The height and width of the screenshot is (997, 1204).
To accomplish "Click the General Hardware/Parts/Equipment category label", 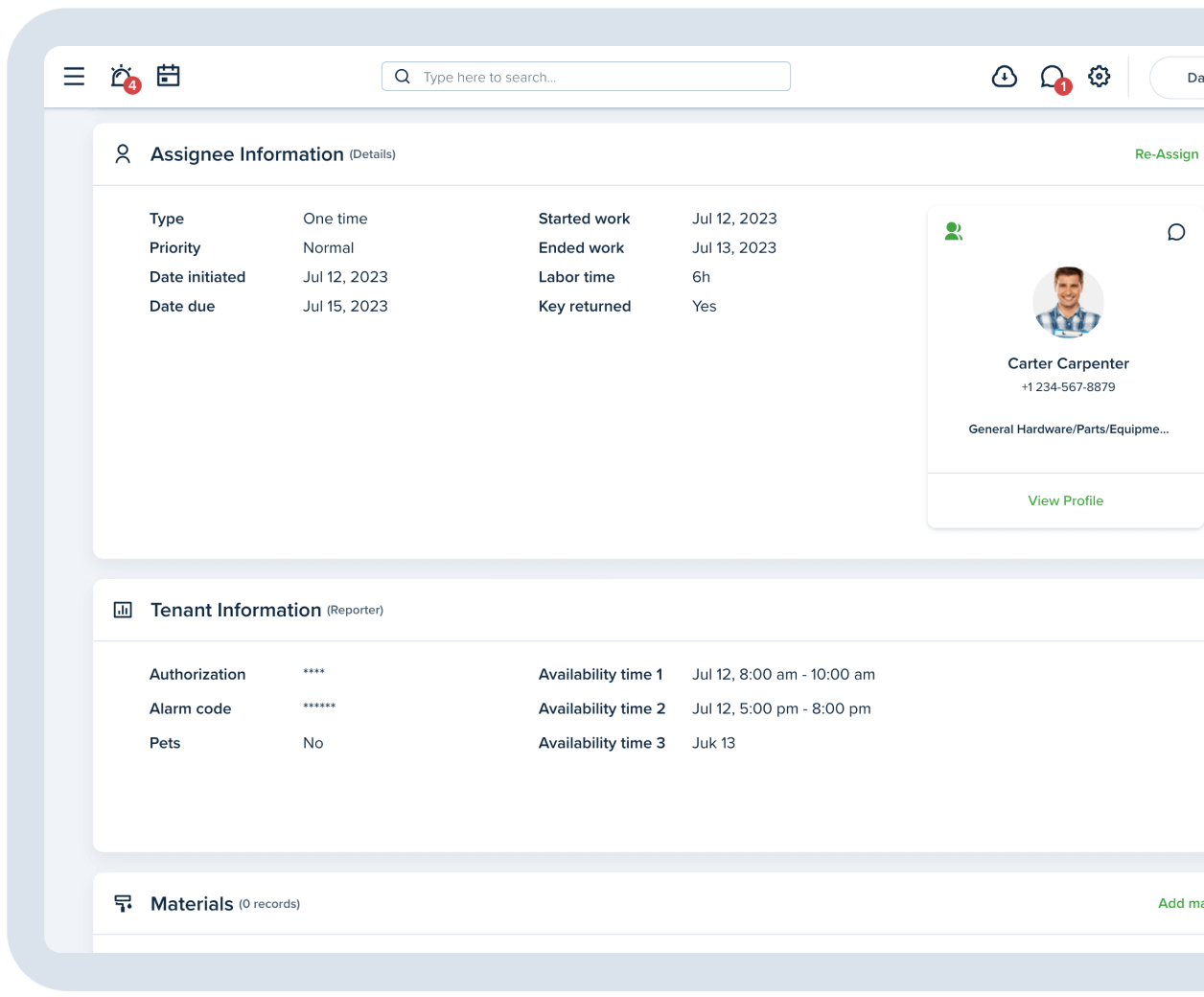I will click(1068, 429).
